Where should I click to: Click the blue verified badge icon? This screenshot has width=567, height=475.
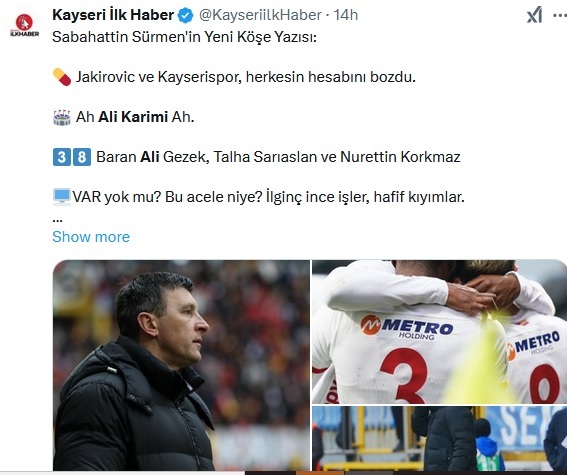pos(186,16)
